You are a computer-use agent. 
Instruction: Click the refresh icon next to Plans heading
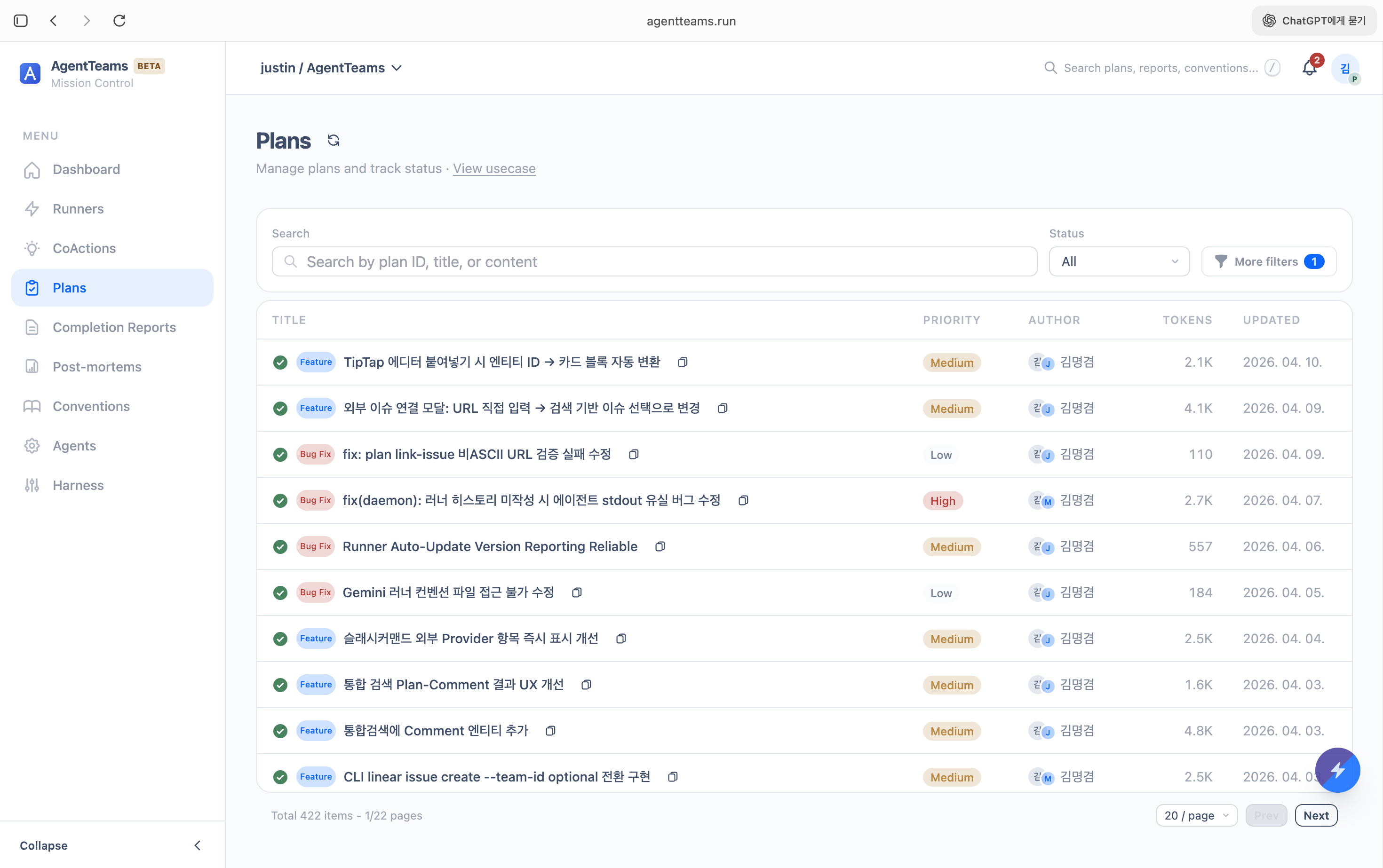(333, 141)
